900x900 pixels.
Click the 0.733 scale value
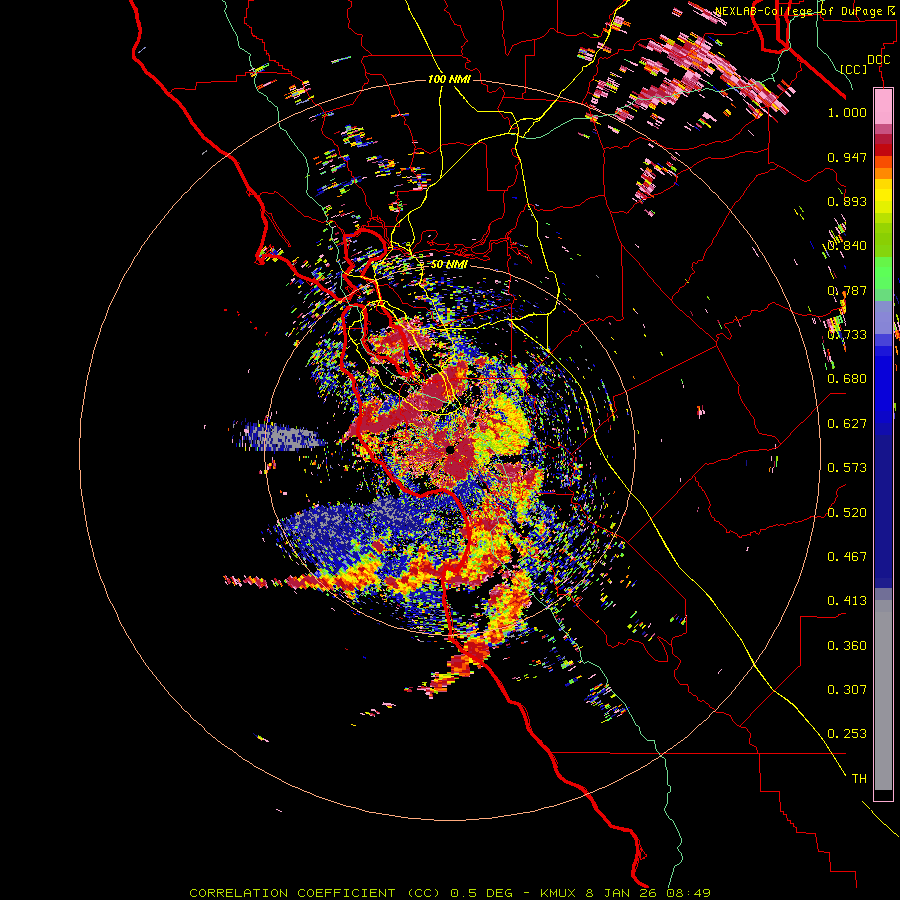[x=847, y=335]
